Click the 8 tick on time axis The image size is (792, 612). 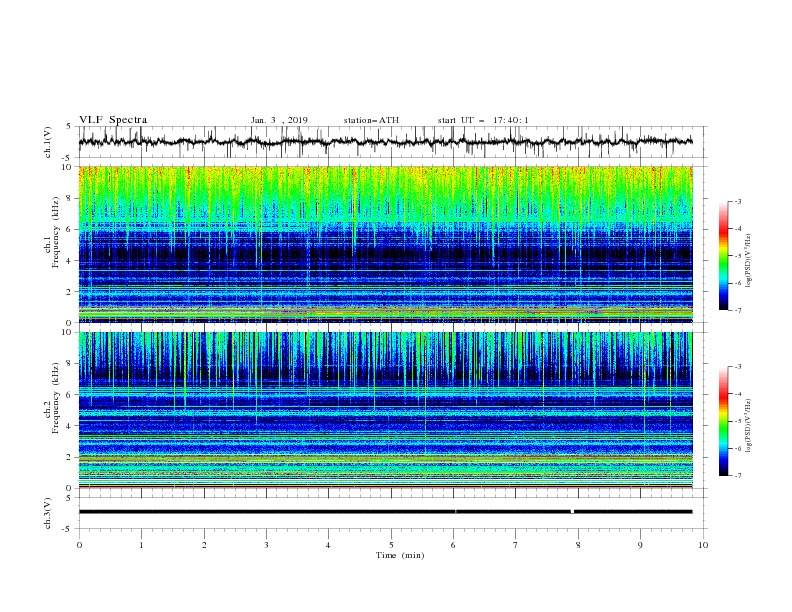click(x=578, y=545)
